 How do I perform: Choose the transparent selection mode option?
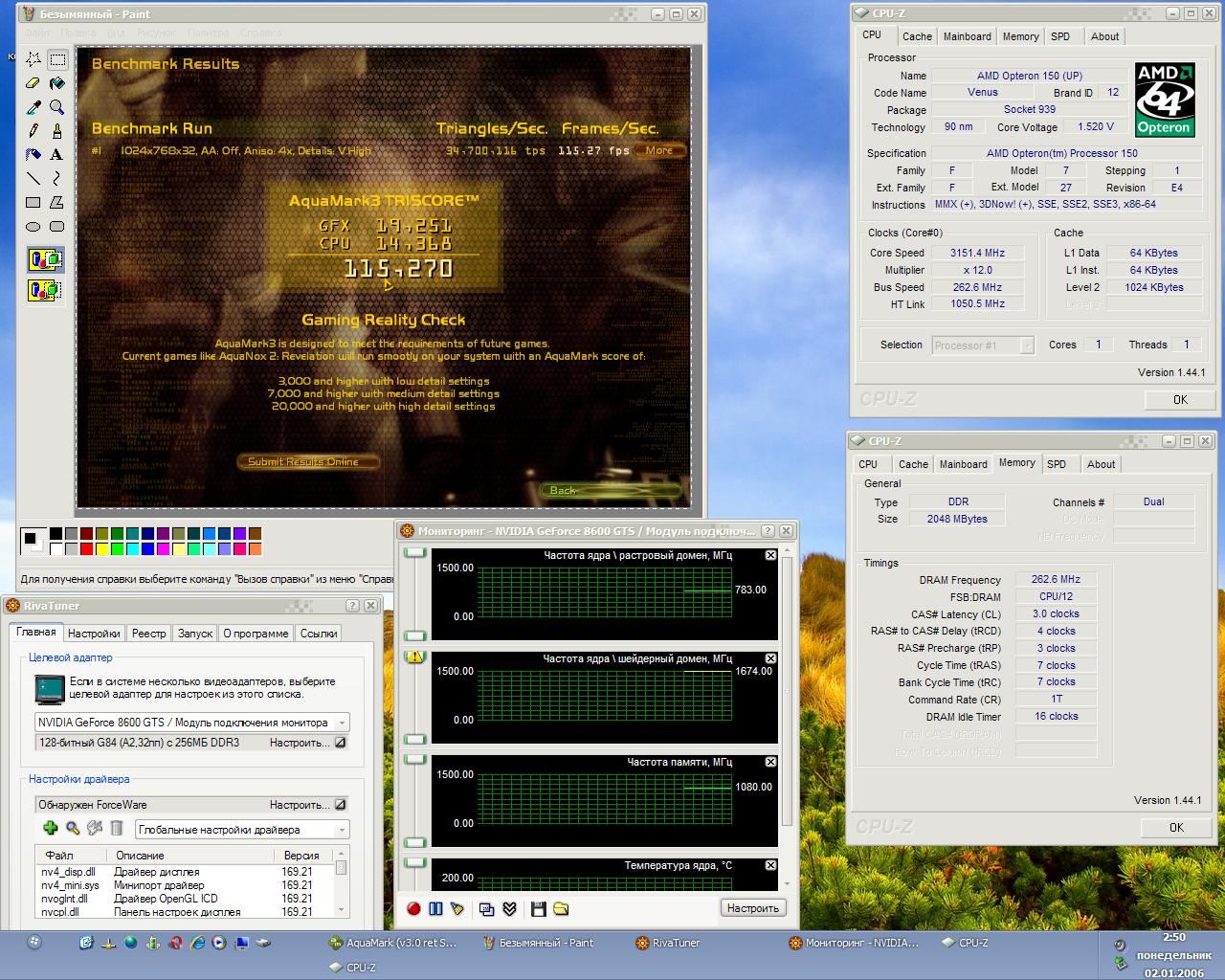[x=45, y=289]
